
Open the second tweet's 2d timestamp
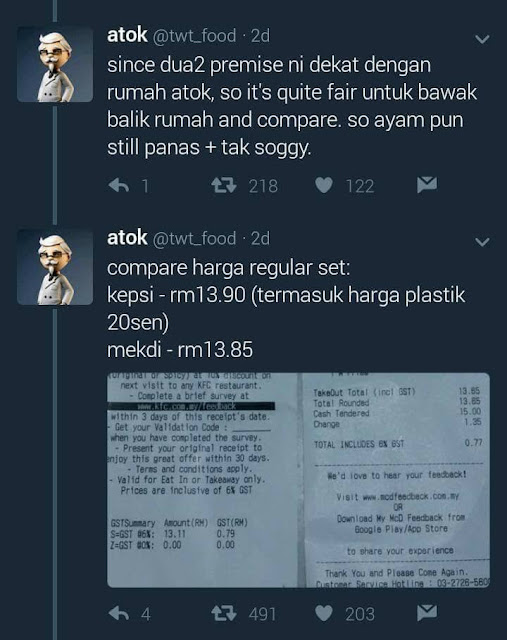click(260, 239)
